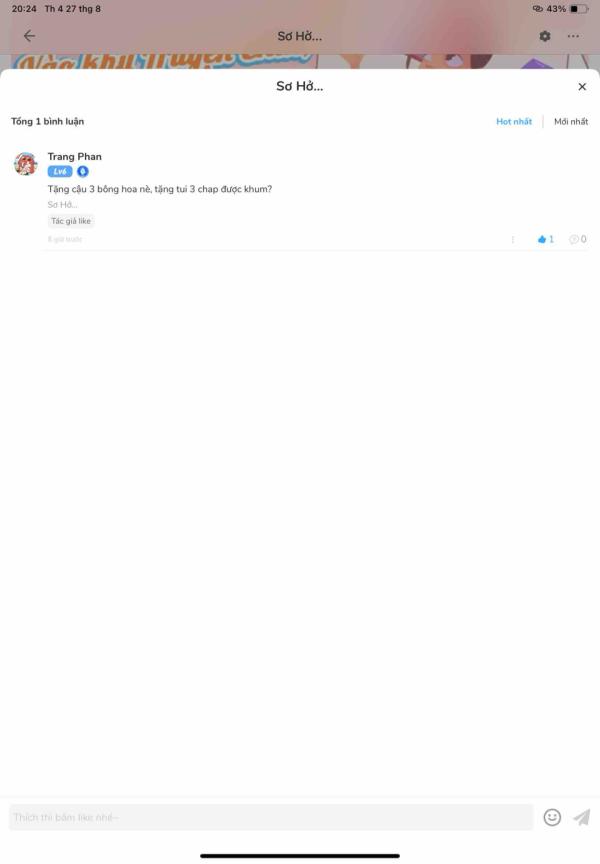Like Trang Phan's comment with thumbs-up

tap(545, 239)
